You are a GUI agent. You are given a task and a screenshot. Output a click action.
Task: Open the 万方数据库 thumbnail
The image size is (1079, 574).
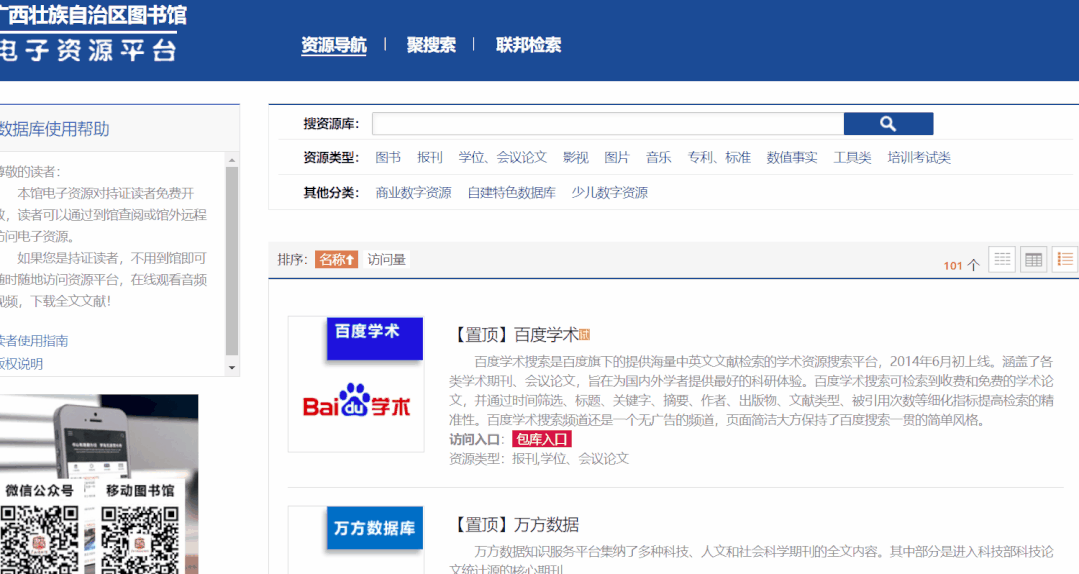[356, 540]
